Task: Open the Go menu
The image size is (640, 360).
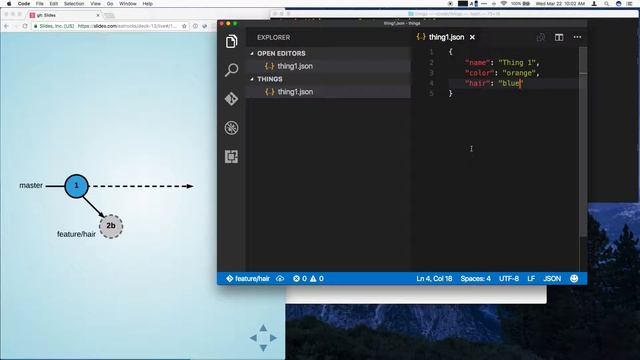Action: pyautogui.click(x=110, y=4)
